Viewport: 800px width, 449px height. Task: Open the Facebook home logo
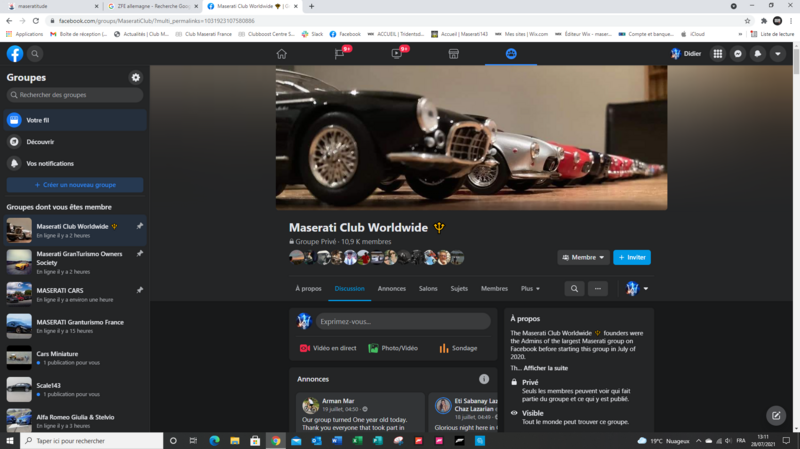(15, 54)
